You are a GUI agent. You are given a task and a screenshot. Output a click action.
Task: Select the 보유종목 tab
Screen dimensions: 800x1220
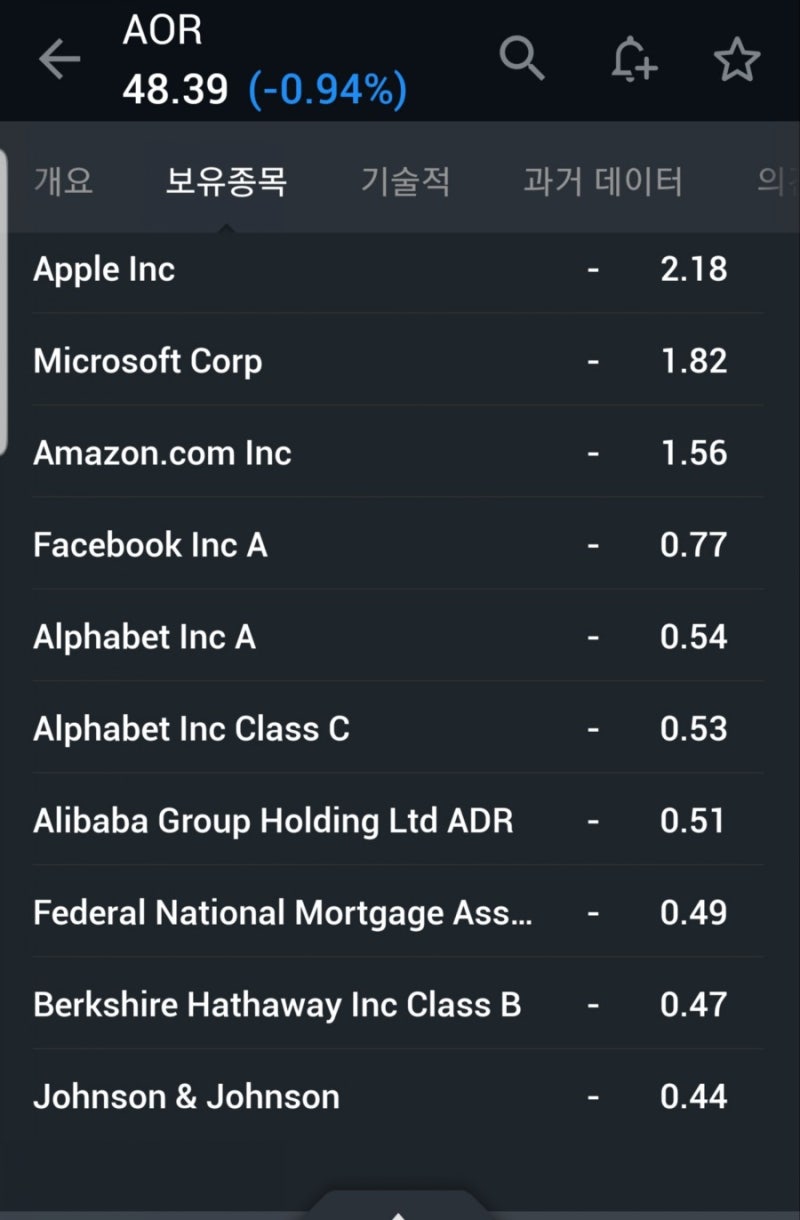pyautogui.click(x=226, y=181)
